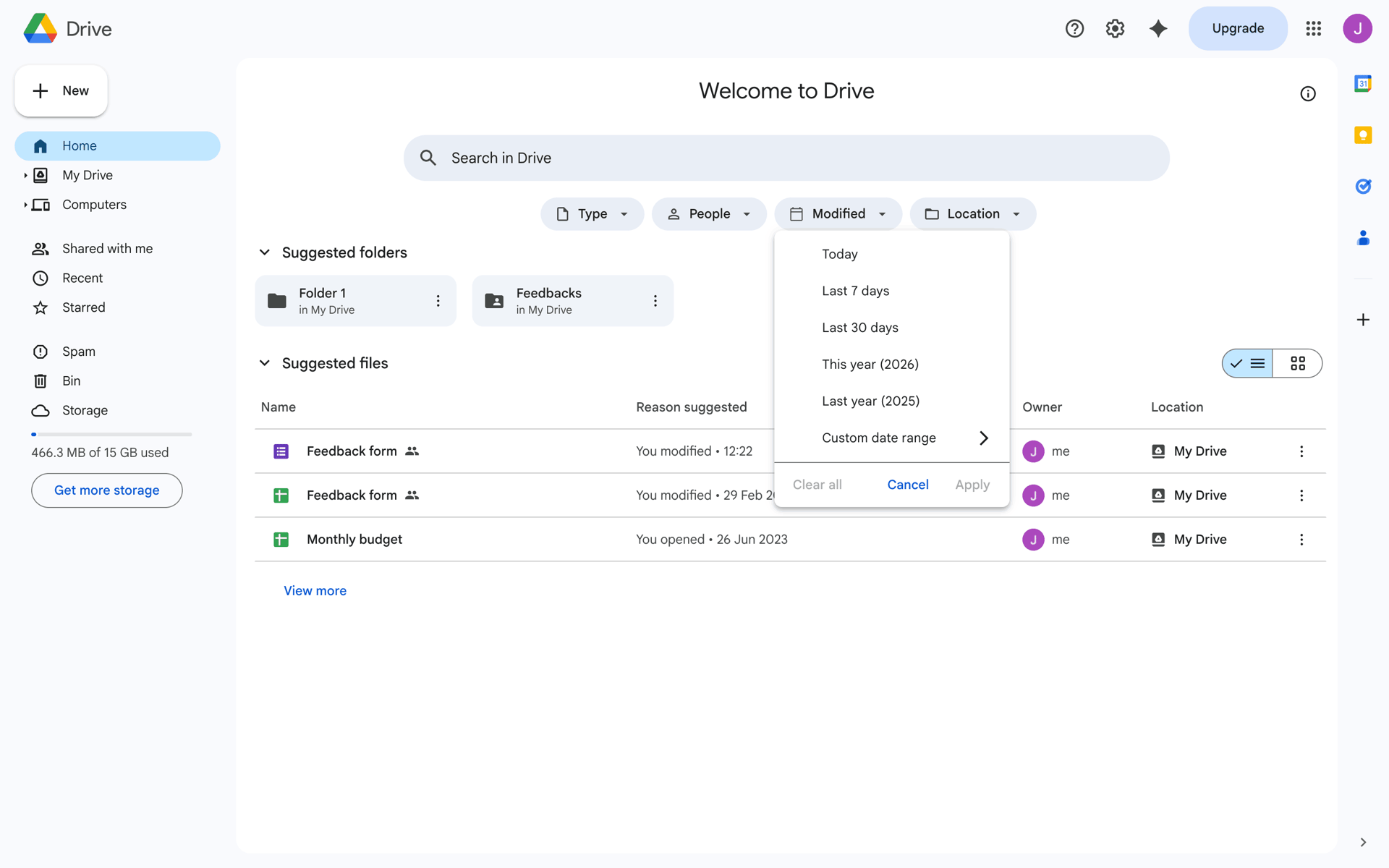The width and height of the screenshot is (1389, 868).
Task: Click the Feedbacks shared folder icon
Action: pos(494,301)
